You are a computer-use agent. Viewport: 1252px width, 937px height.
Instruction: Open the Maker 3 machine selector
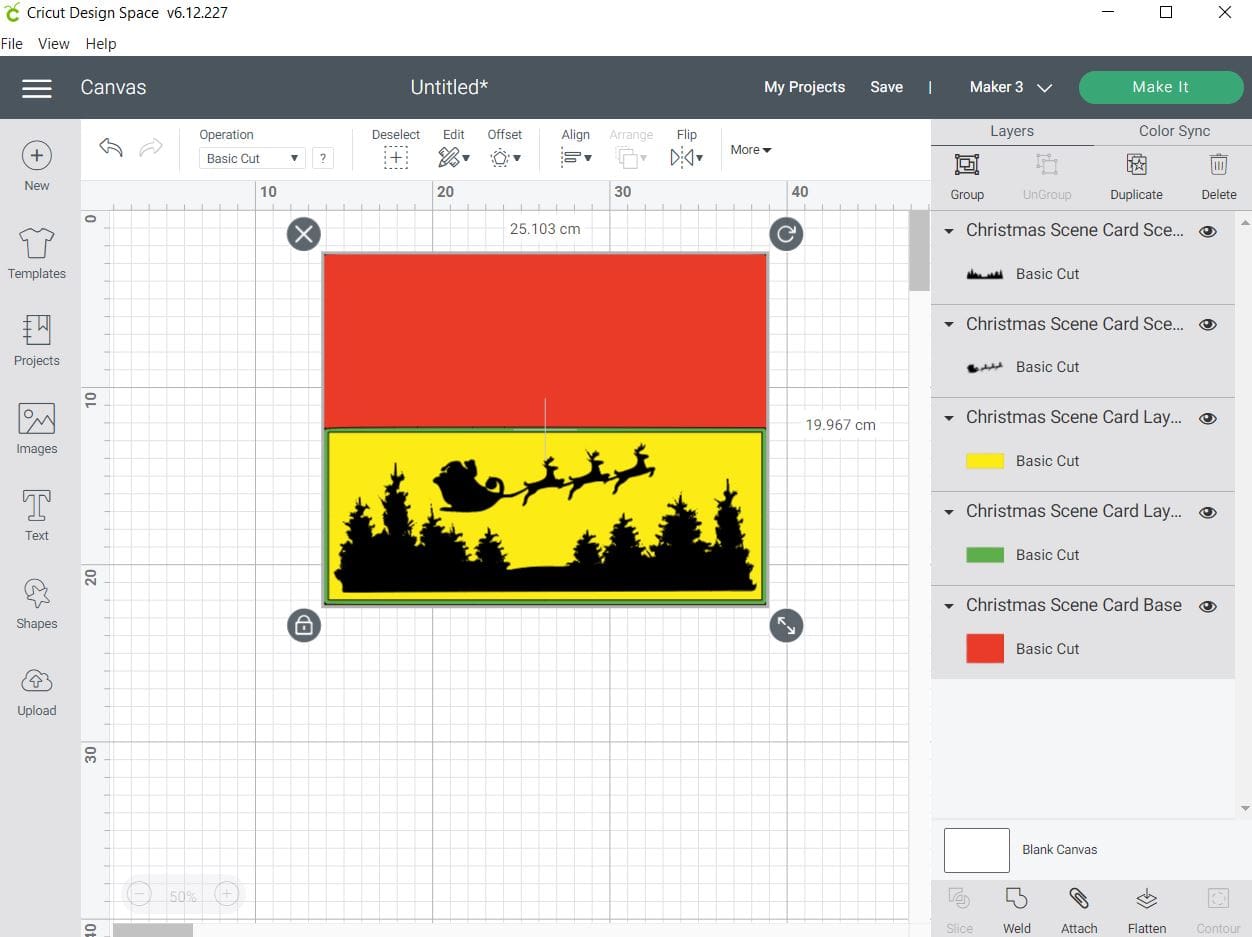(1011, 87)
